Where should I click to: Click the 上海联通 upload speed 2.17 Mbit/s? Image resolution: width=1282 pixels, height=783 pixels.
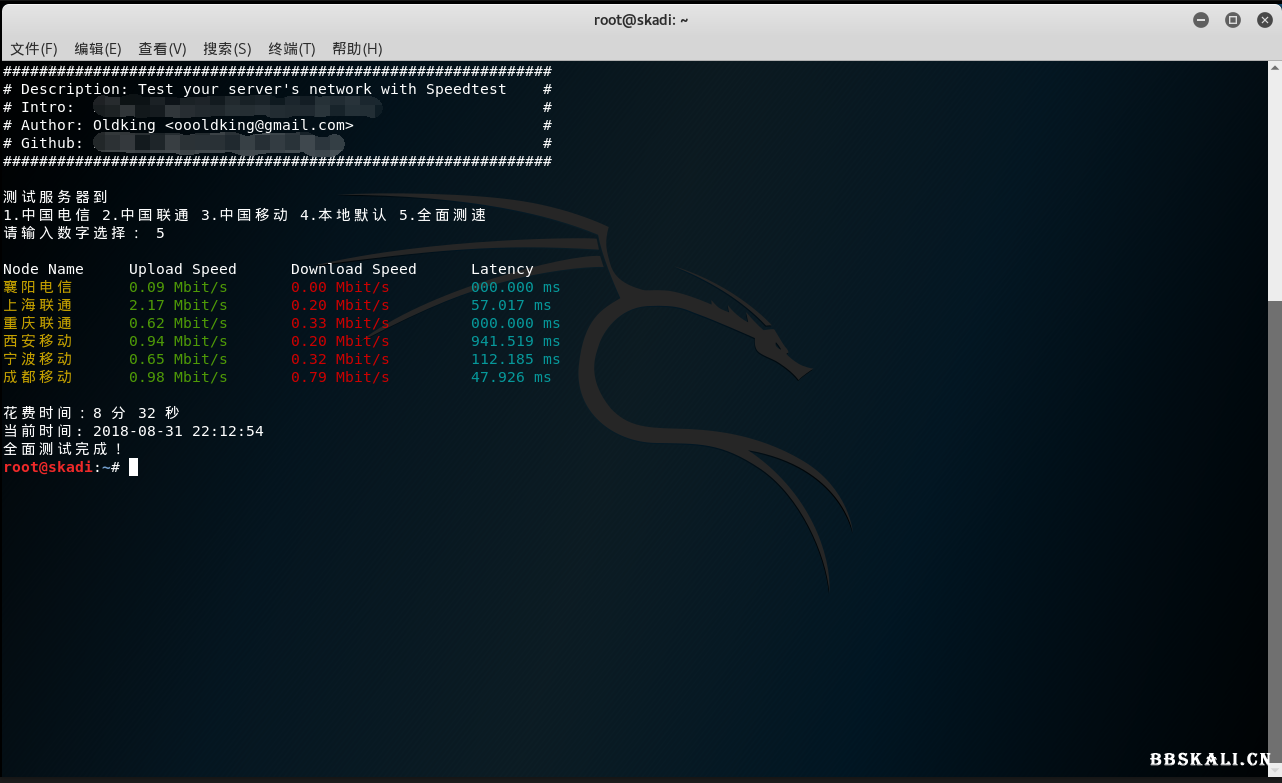click(178, 305)
